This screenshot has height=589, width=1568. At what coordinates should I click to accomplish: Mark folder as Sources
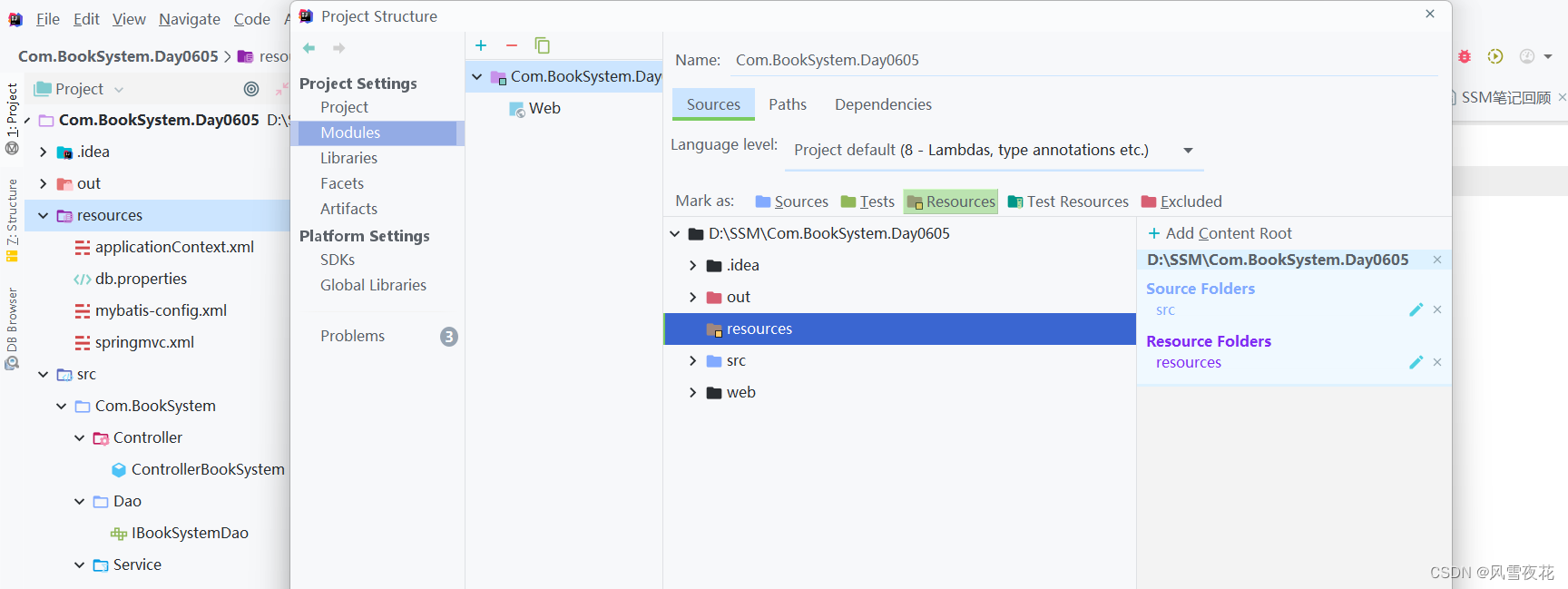coord(791,201)
